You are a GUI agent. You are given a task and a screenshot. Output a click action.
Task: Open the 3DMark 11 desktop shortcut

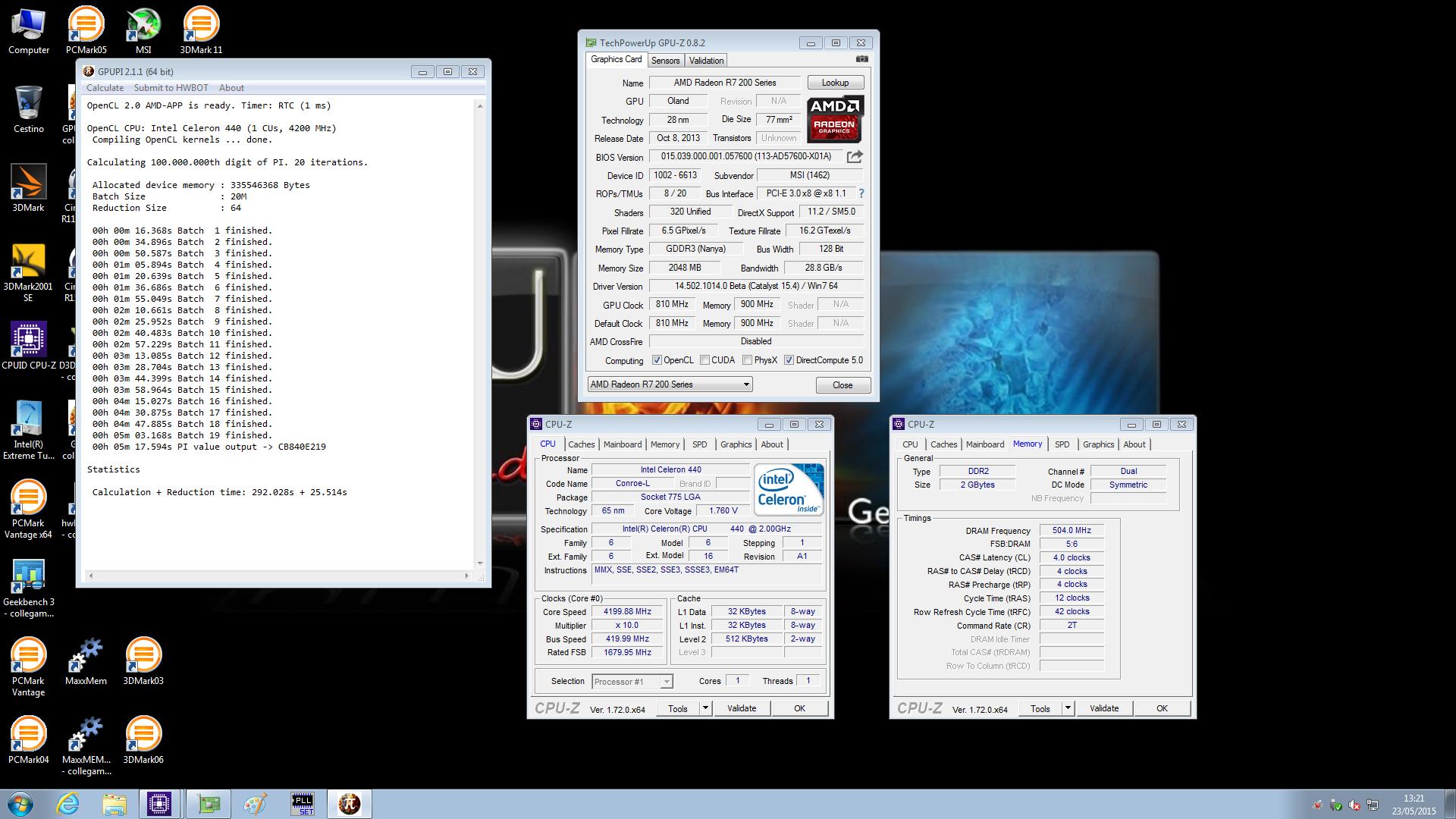pos(201,31)
